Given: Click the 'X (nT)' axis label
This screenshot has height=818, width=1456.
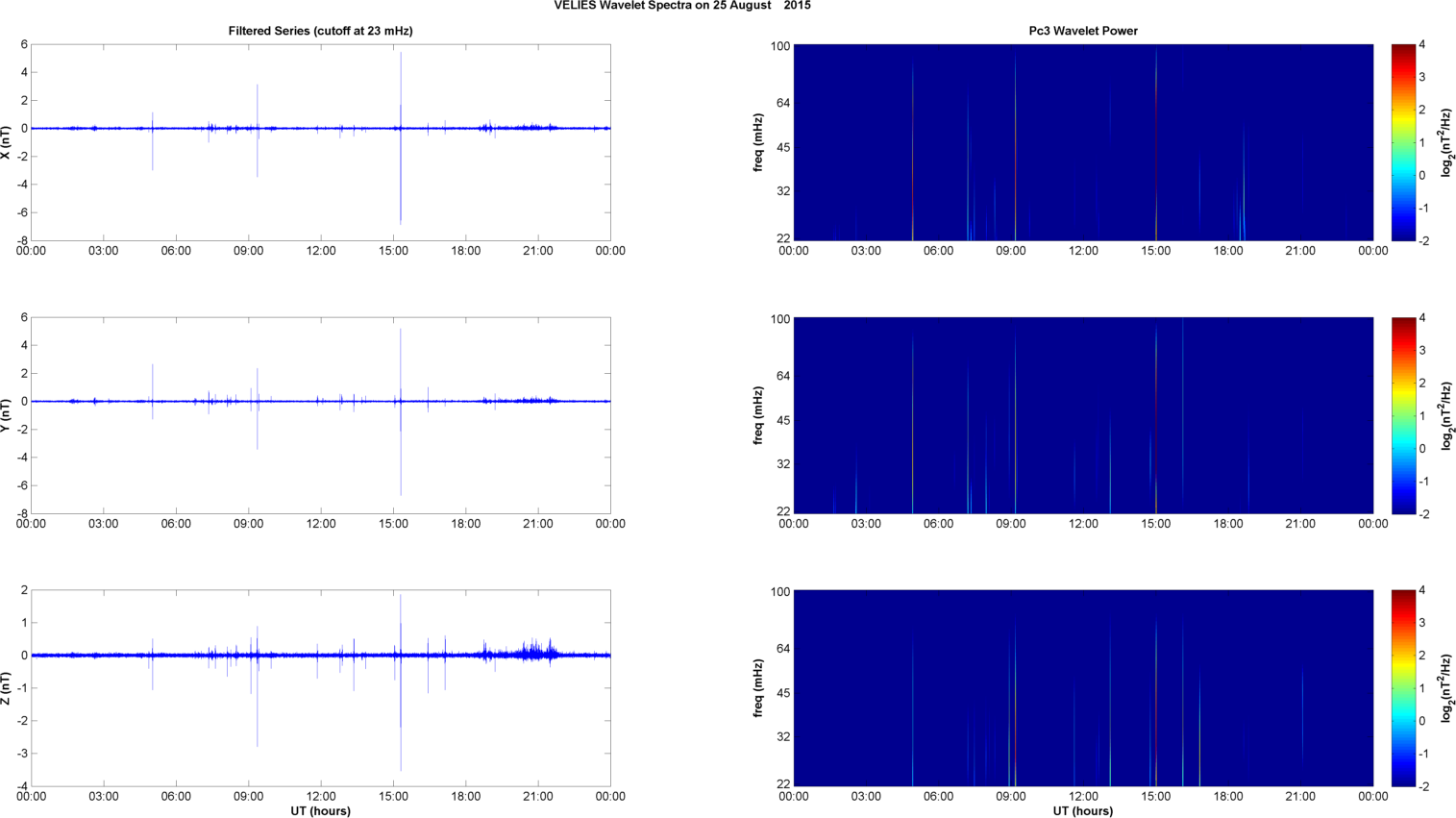Looking at the screenshot, I should (6, 142).
